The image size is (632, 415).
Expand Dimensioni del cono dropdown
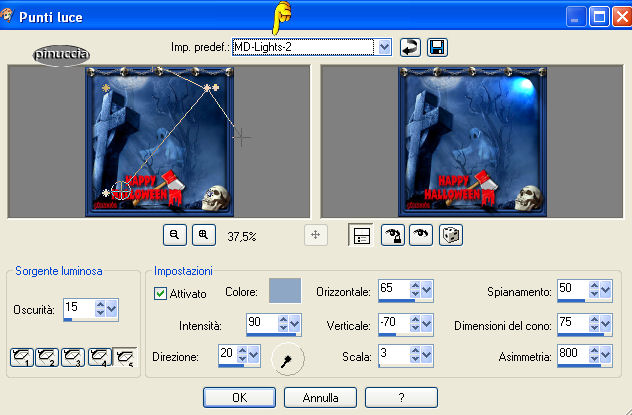pos(606,324)
